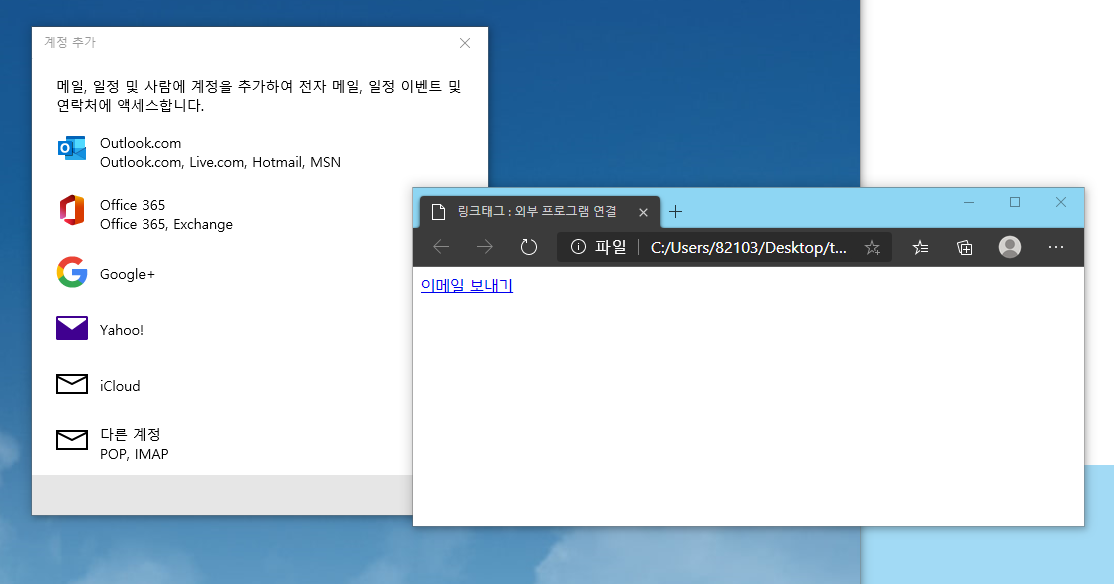Maximize the Edge browser window

[x=1015, y=202]
